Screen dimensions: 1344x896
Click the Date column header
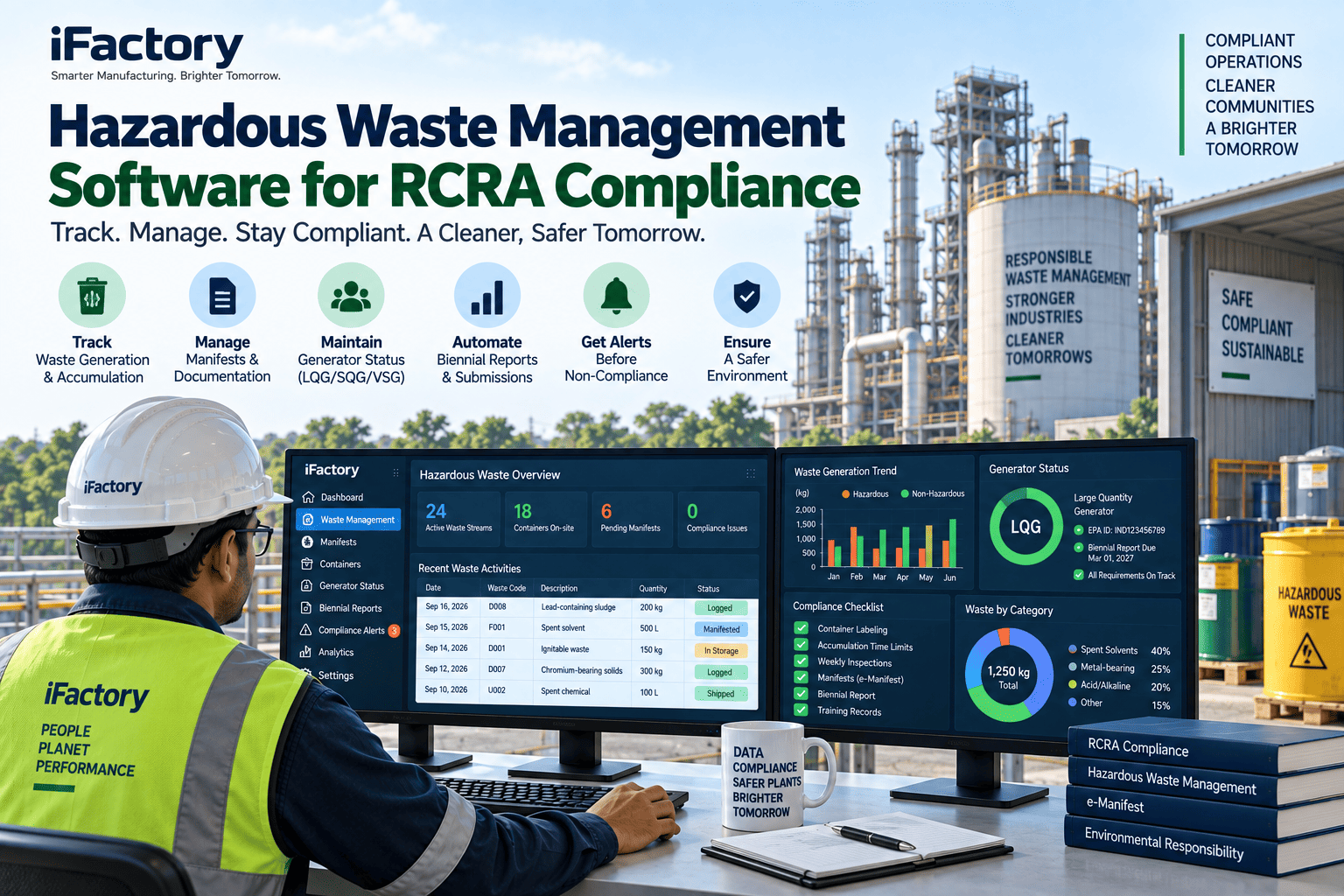[433, 588]
